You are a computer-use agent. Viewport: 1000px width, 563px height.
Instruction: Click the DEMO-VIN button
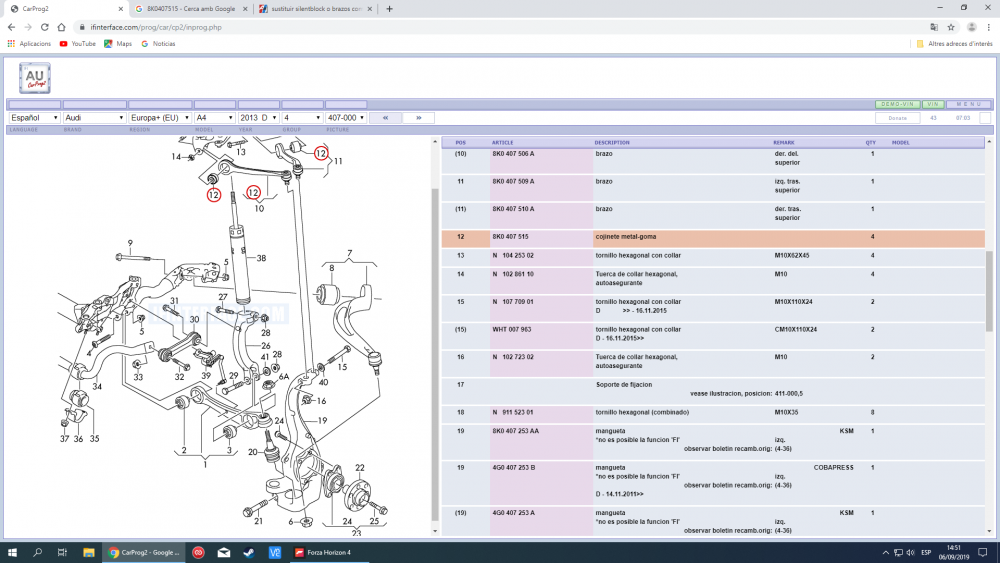(897, 105)
